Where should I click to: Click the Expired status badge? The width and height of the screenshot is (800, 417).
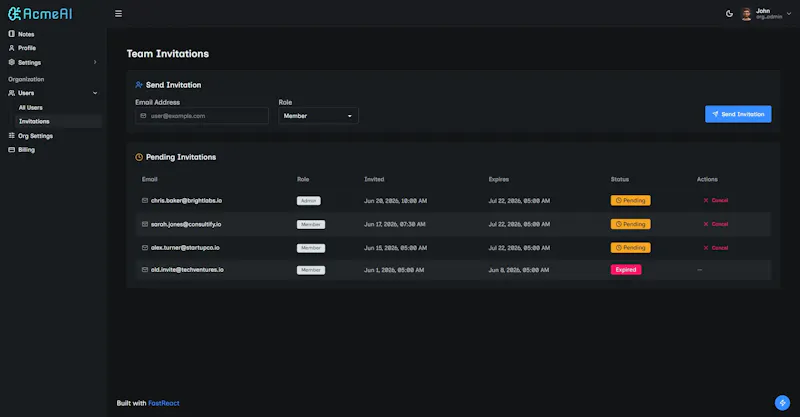(x=626, y=269)
